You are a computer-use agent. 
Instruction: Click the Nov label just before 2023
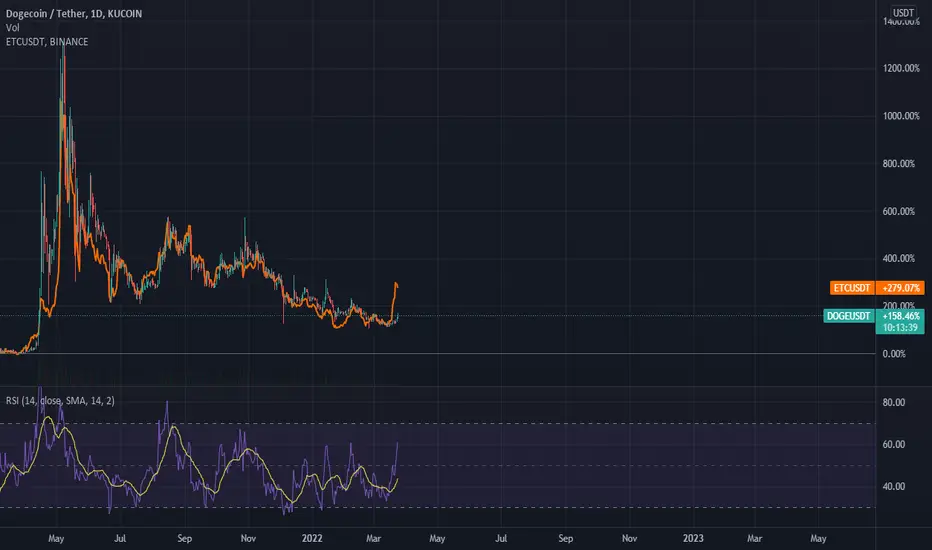point(629,538)
